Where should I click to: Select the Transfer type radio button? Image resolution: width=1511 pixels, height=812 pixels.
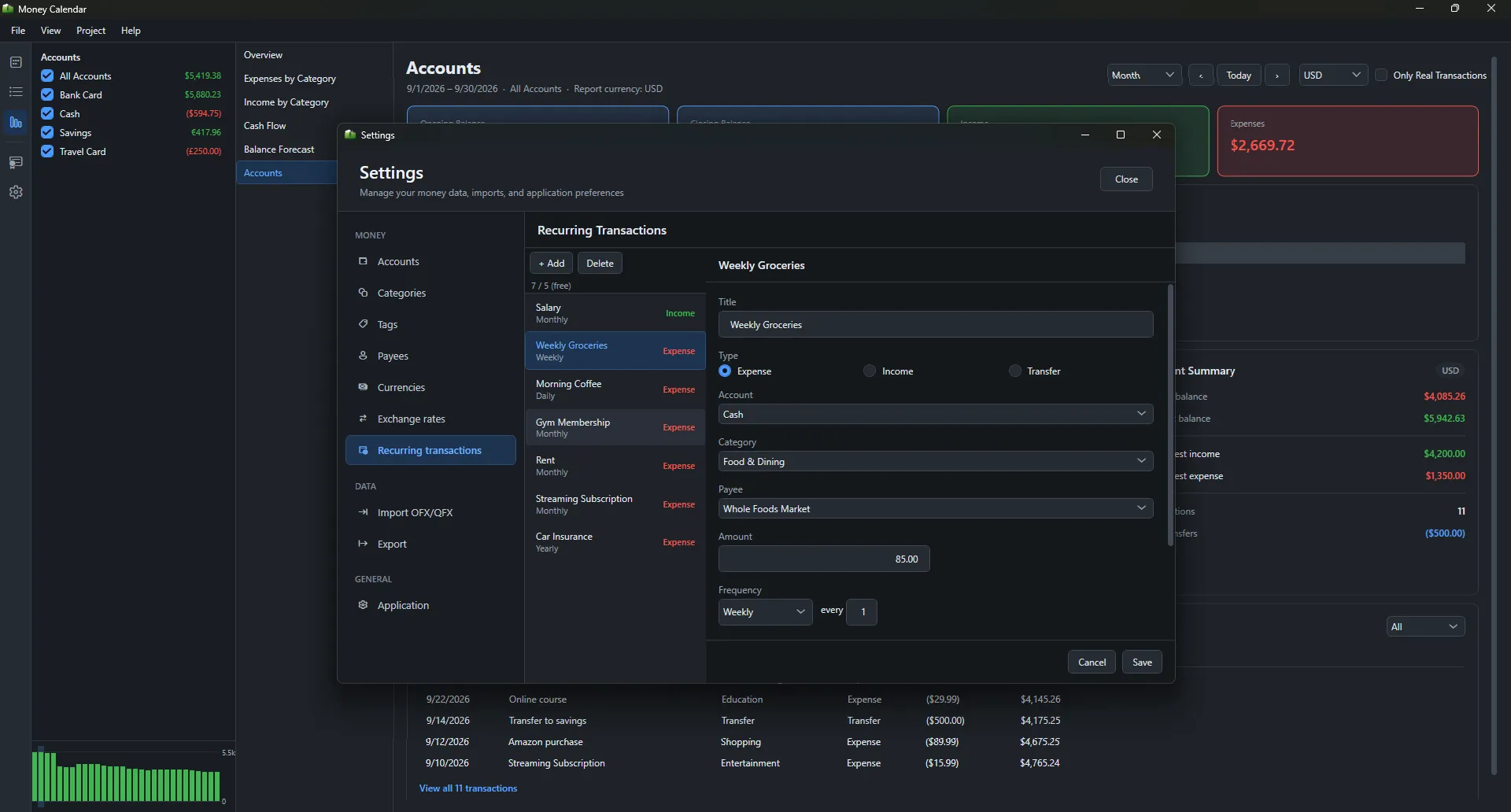click(1015, 371)
